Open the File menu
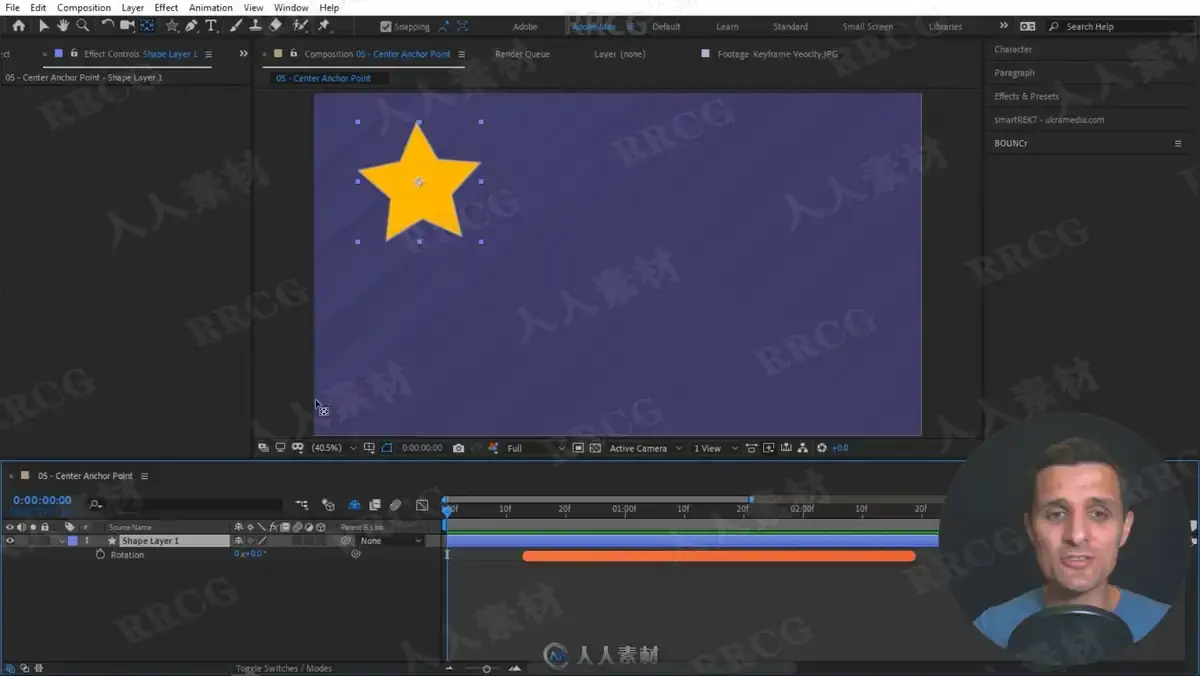Viewport: 1200px width, 676px height. pyautogui.click(x=12, y=7)
